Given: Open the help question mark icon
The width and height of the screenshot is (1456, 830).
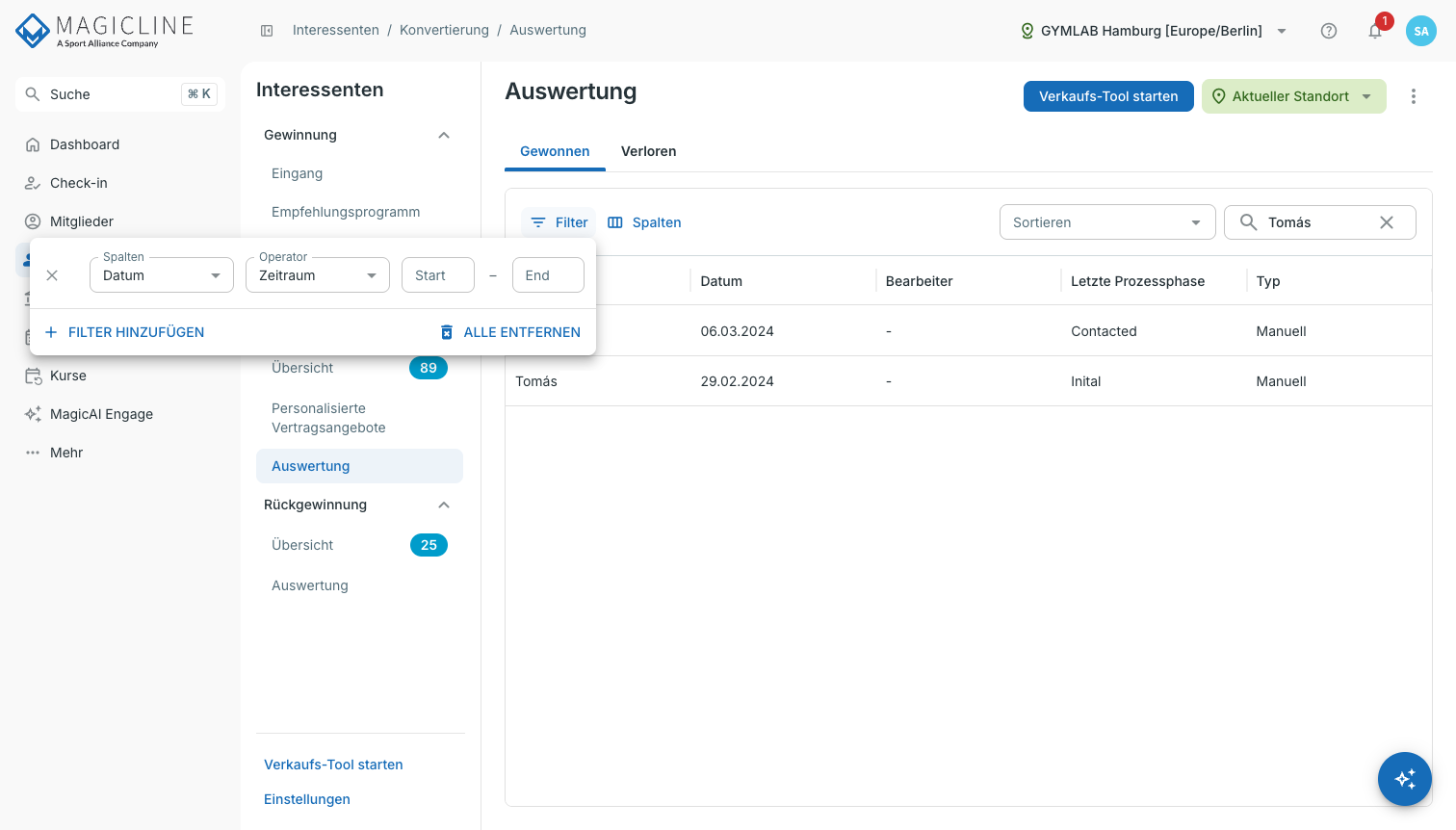Looking at the screenshot, I should point(1329,31).
